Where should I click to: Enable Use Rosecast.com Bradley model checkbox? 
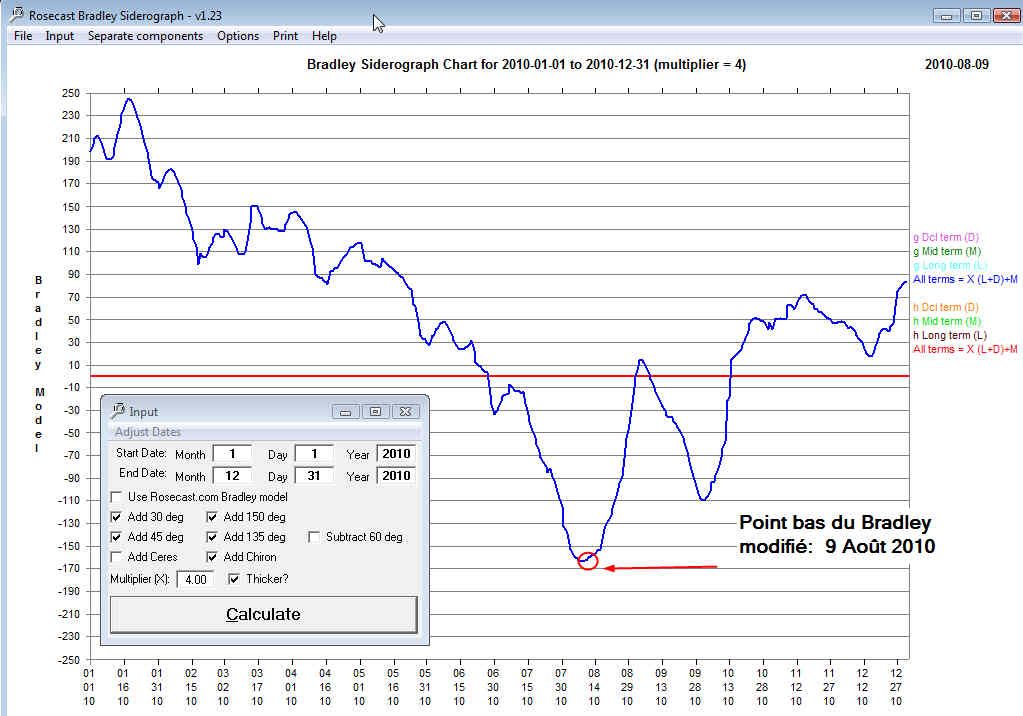118,497
